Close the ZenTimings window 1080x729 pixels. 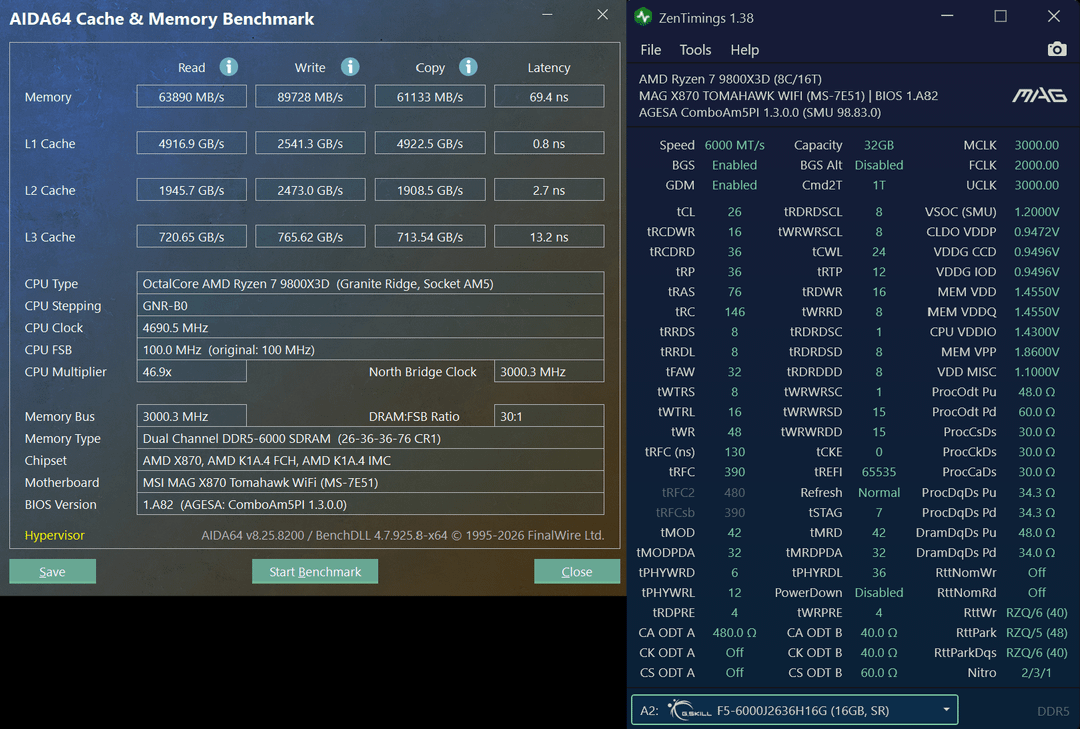pos(1053,16)
